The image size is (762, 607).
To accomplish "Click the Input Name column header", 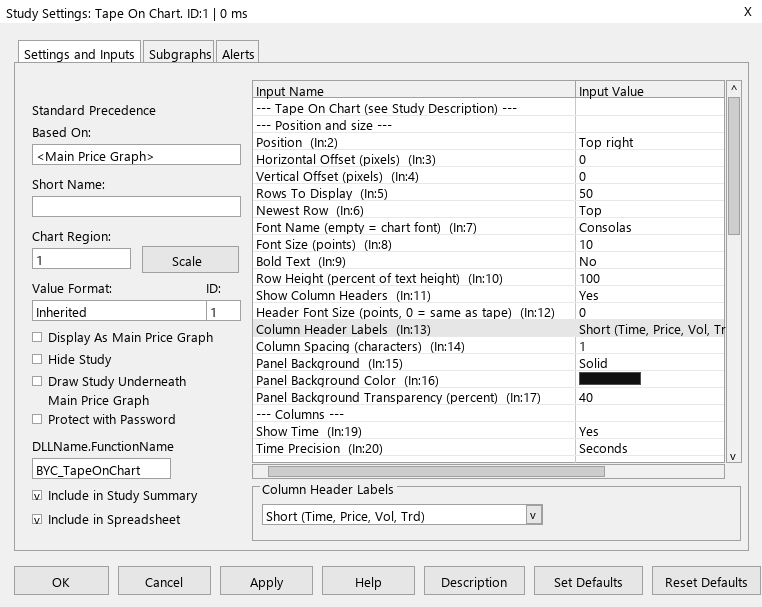I will pos(414,91).
